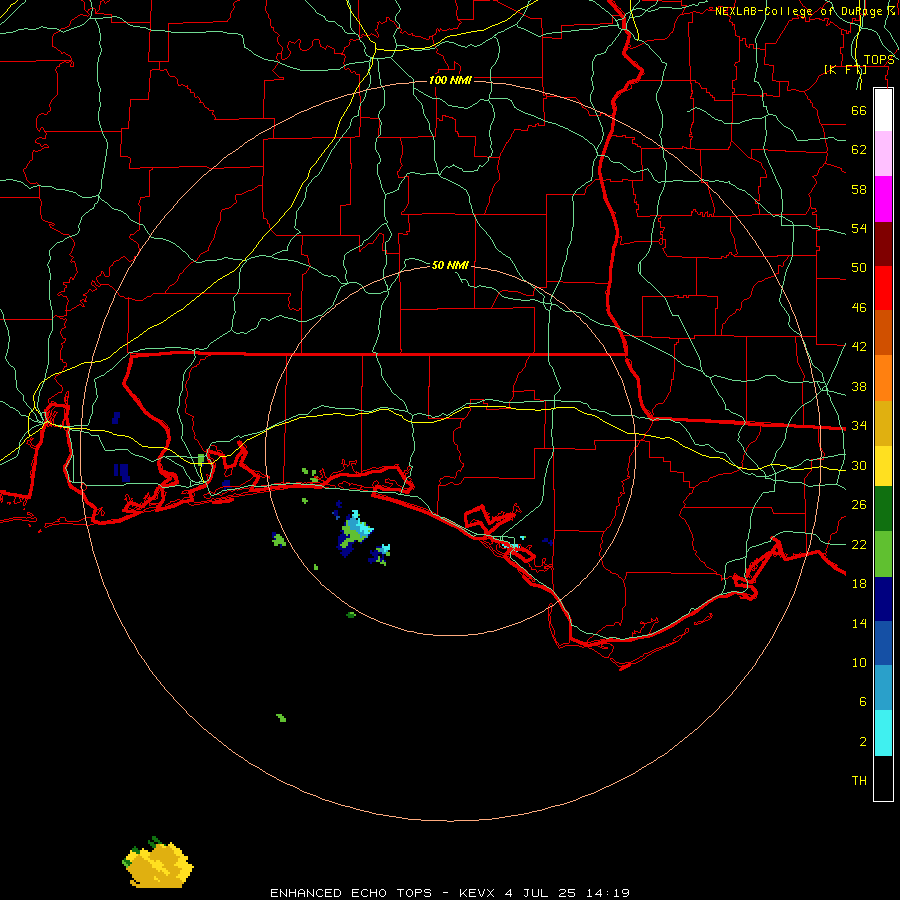900x900 pixels.
Task: Click the '38' legend value
Action: click(859, 386)
